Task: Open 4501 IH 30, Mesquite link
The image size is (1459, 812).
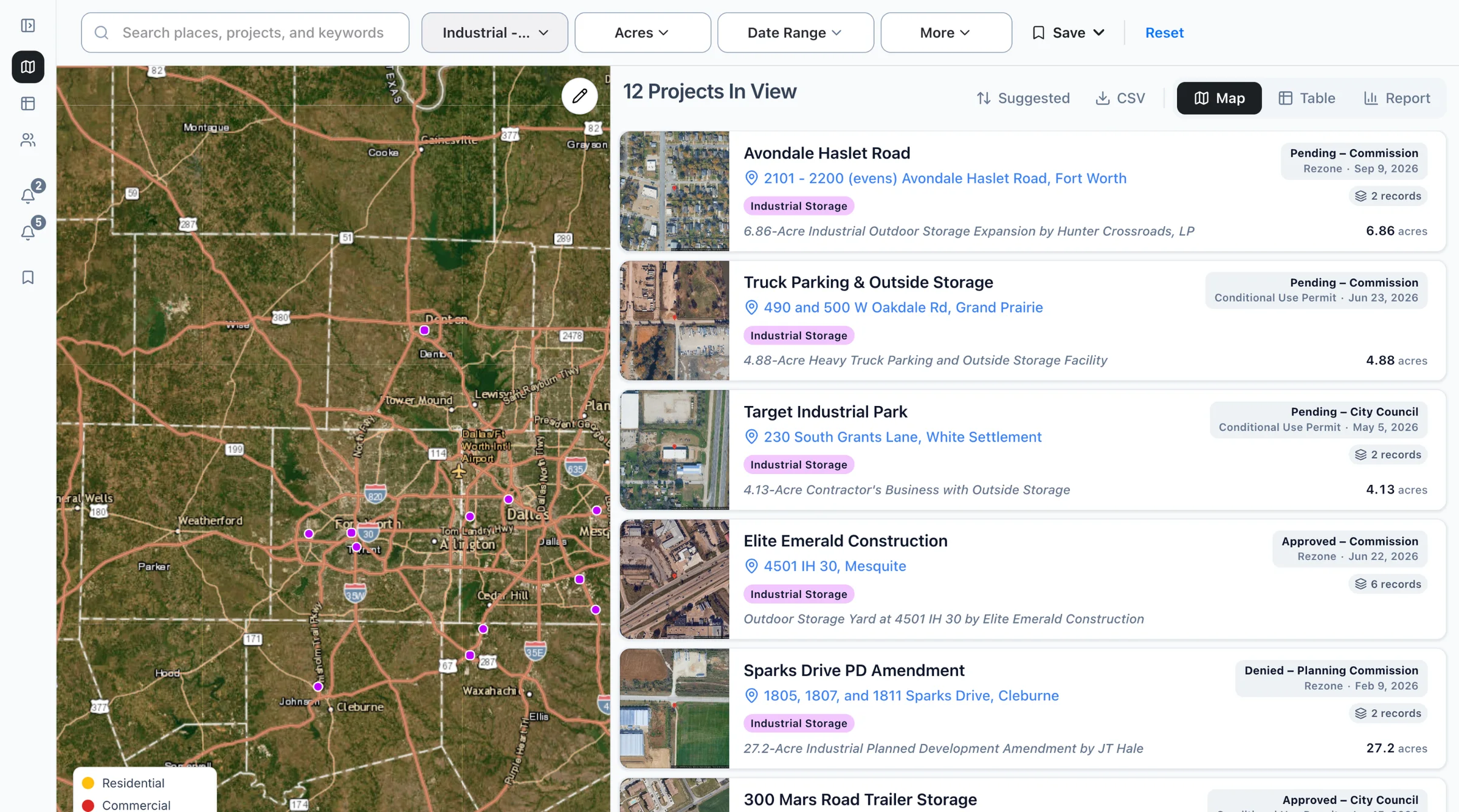Action: coord(835,566)
